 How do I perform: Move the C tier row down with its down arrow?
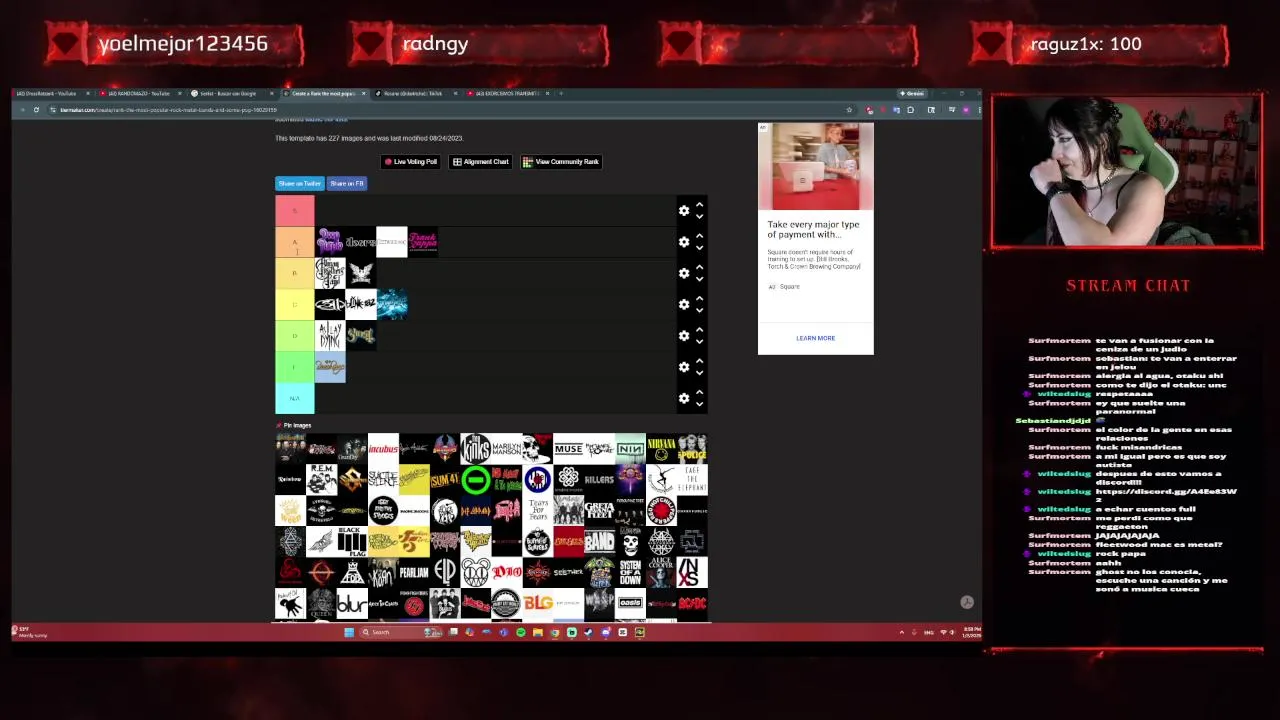[700, 309]
